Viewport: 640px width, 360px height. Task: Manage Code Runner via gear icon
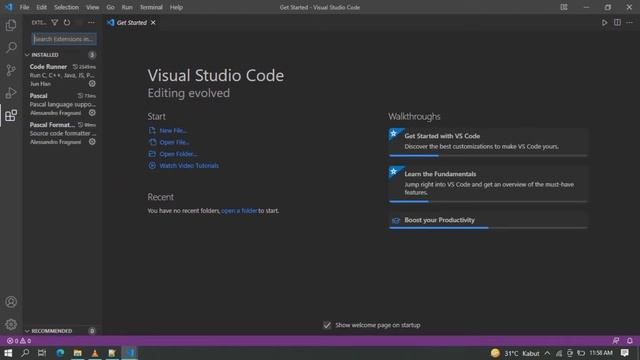click(x=92, y=83)
